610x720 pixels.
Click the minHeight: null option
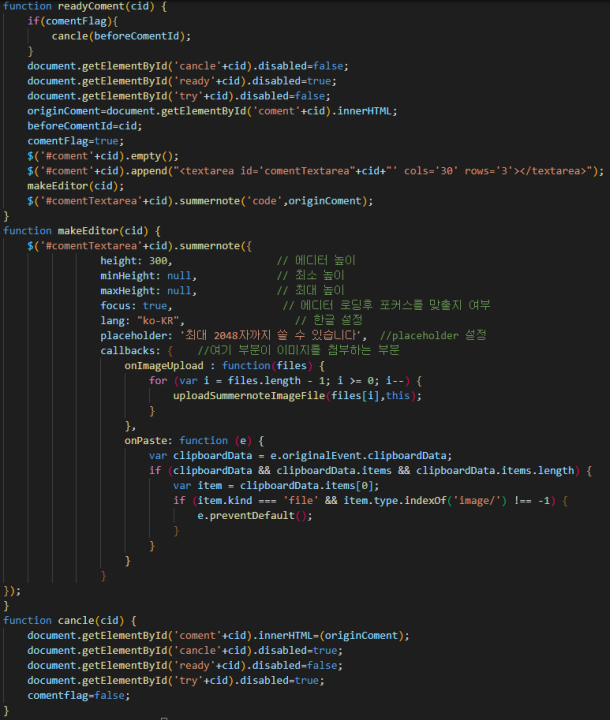[x=148, y=276]
